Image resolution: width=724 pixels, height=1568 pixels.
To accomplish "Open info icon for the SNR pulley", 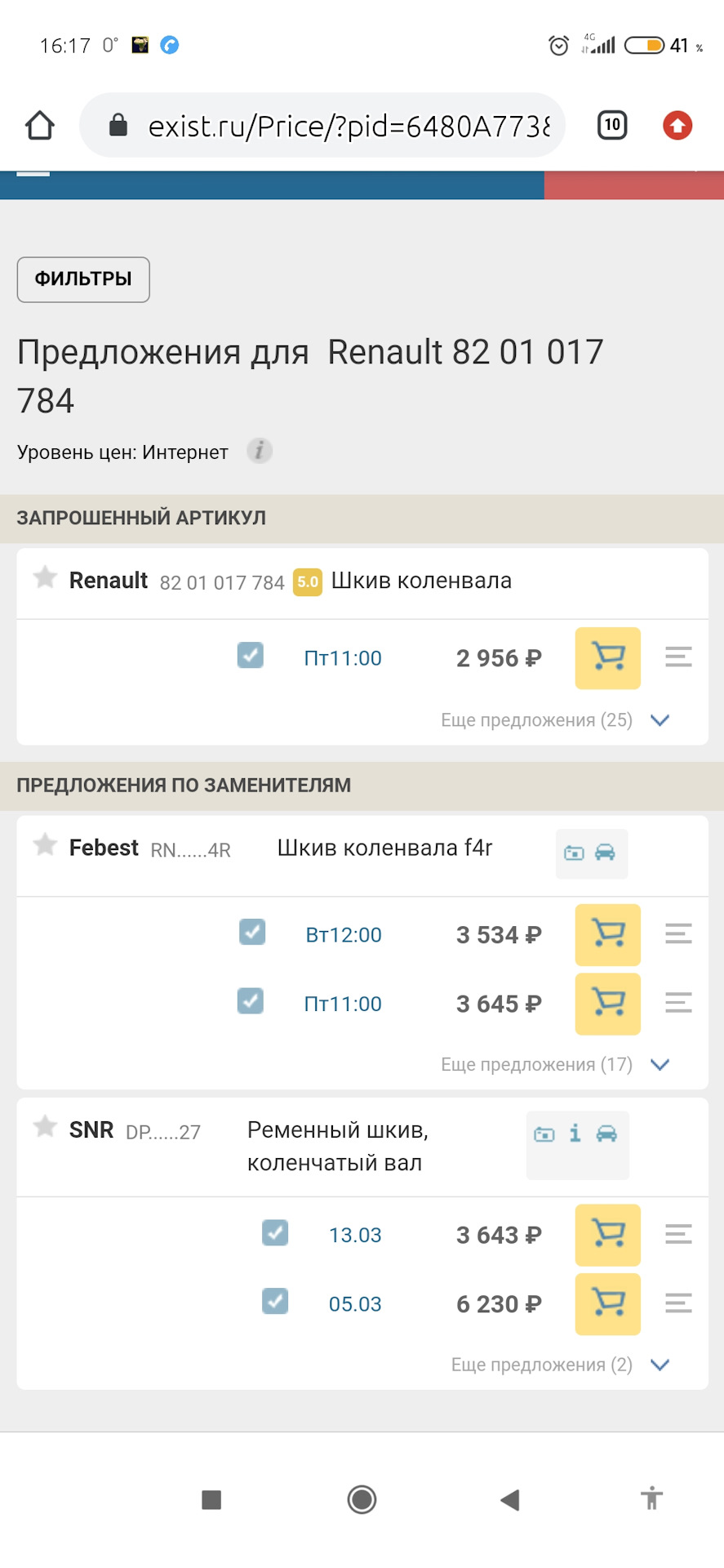I will [577, 1133].
